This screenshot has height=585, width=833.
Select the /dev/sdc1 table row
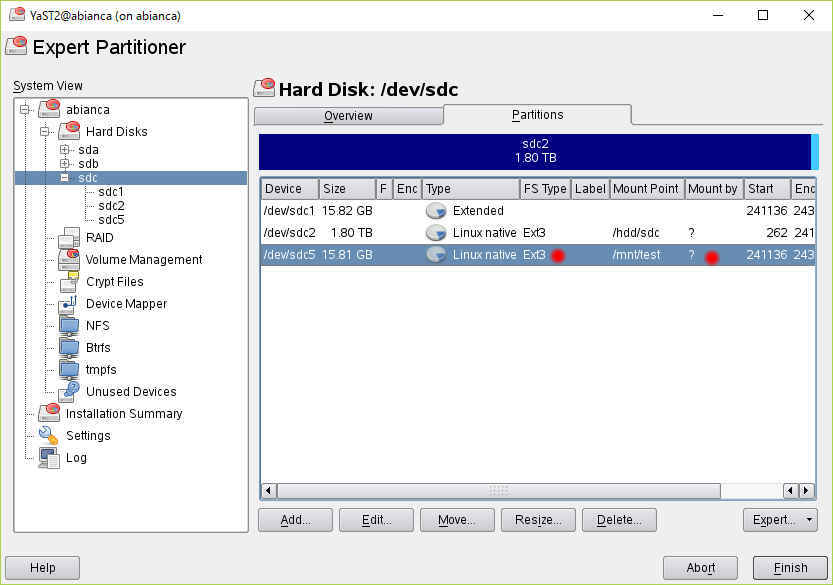click(x=538, y=211)
